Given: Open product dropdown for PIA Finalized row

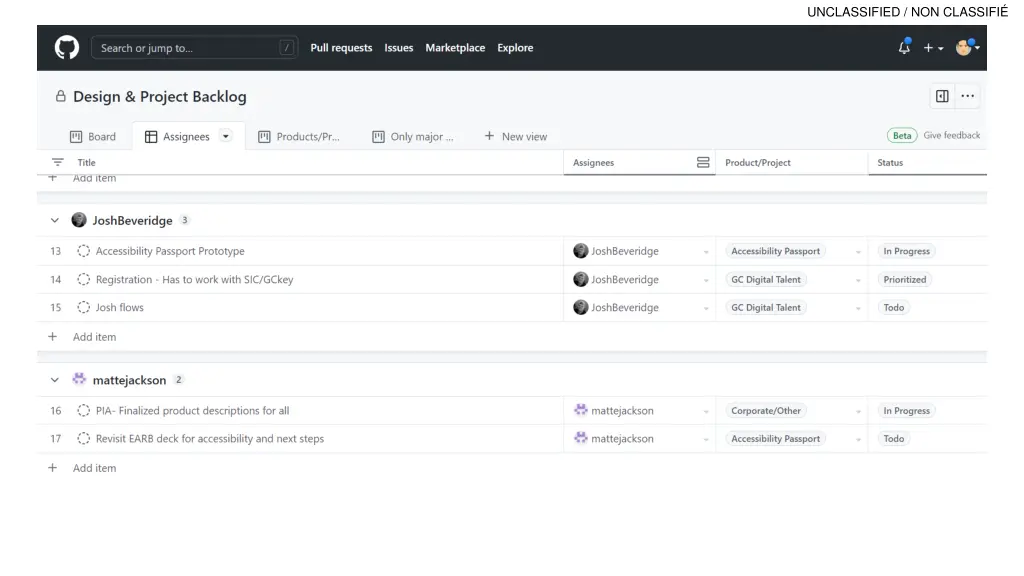Looking at the screenshot, I should 858,411.
